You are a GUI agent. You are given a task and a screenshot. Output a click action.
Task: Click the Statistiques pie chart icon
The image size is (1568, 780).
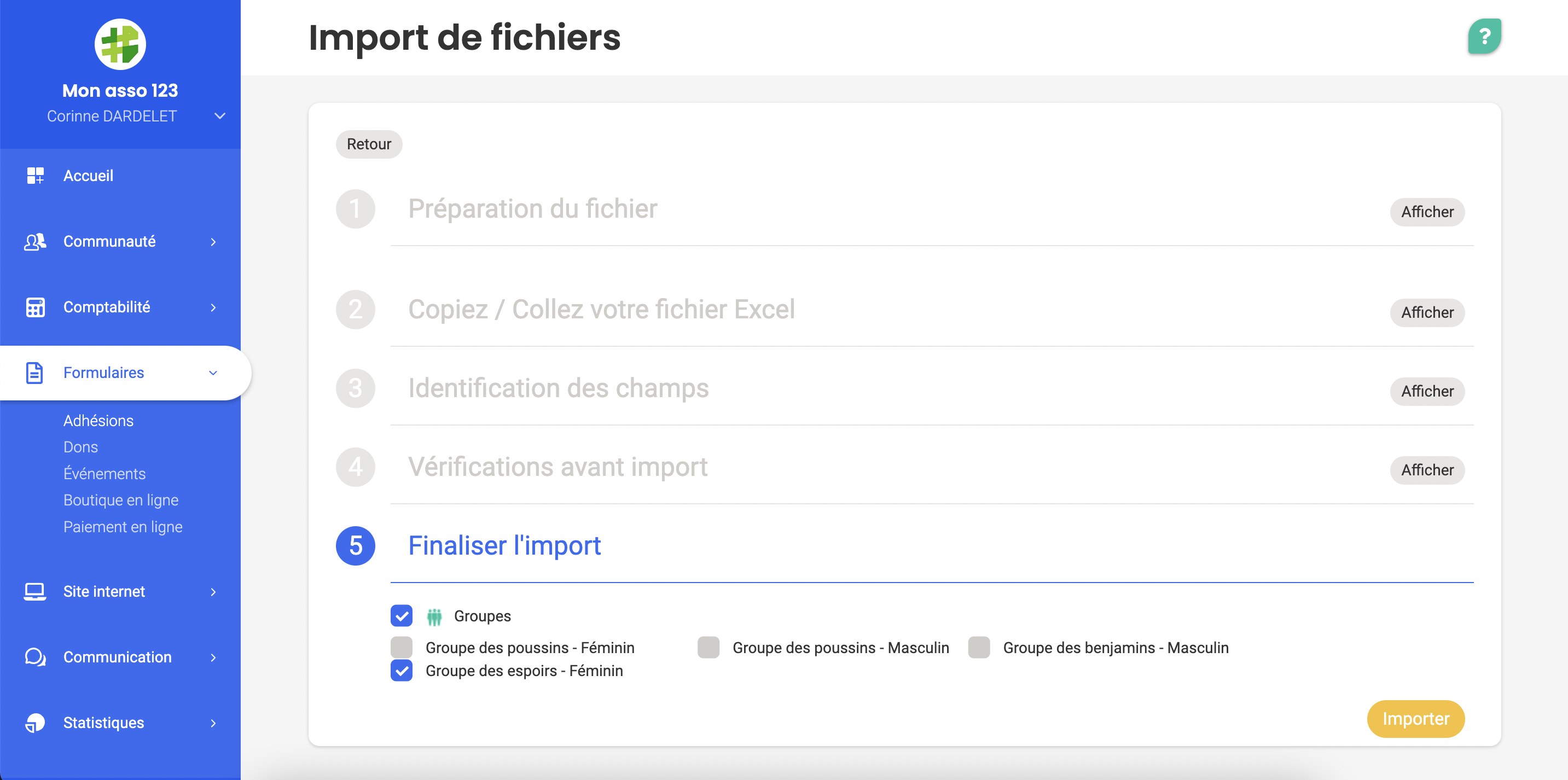pyautogui.click(x=36, y=723)
